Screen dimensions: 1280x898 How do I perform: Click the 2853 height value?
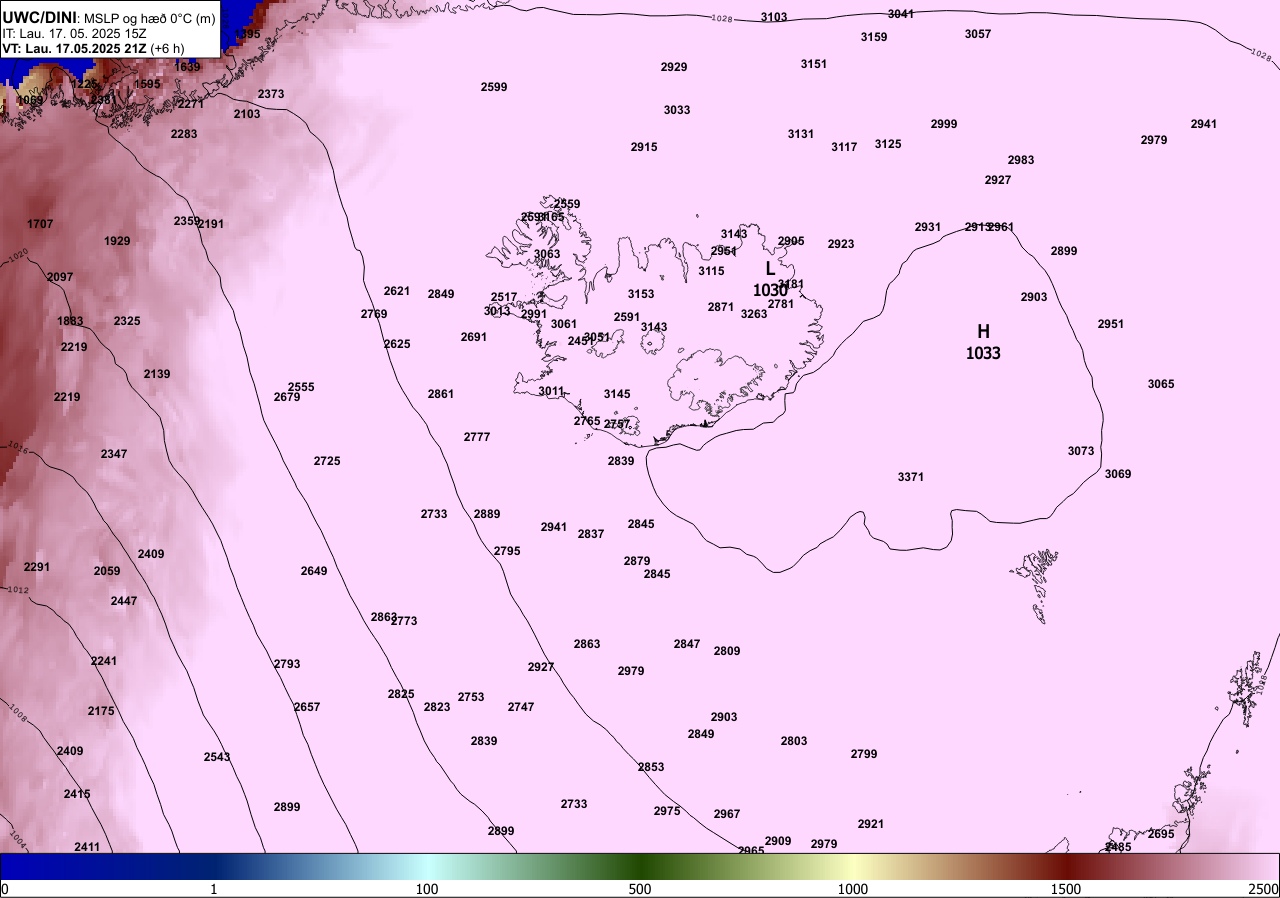point(651,767)
